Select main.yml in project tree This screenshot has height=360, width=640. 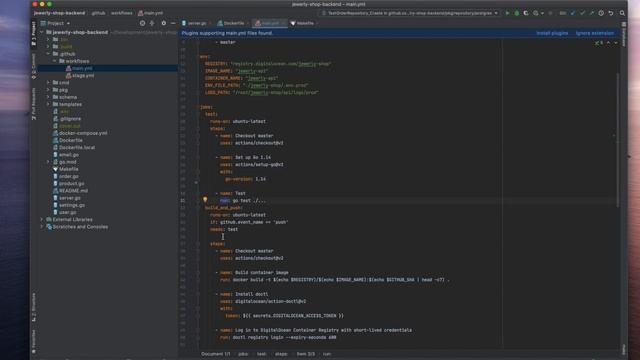click(82, 68)
